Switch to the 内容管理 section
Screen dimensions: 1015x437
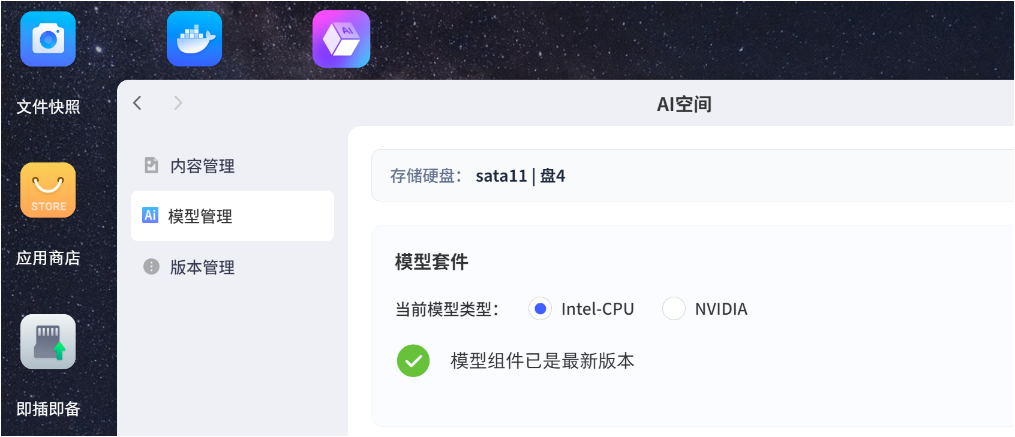(x=202, y=165)
